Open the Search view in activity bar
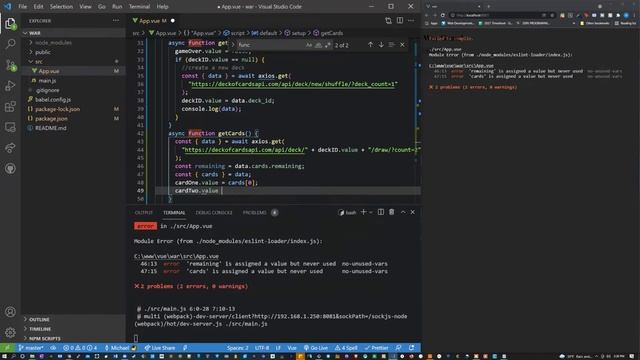The width and height of the screenshot is (640, 360). pos(10,44)
